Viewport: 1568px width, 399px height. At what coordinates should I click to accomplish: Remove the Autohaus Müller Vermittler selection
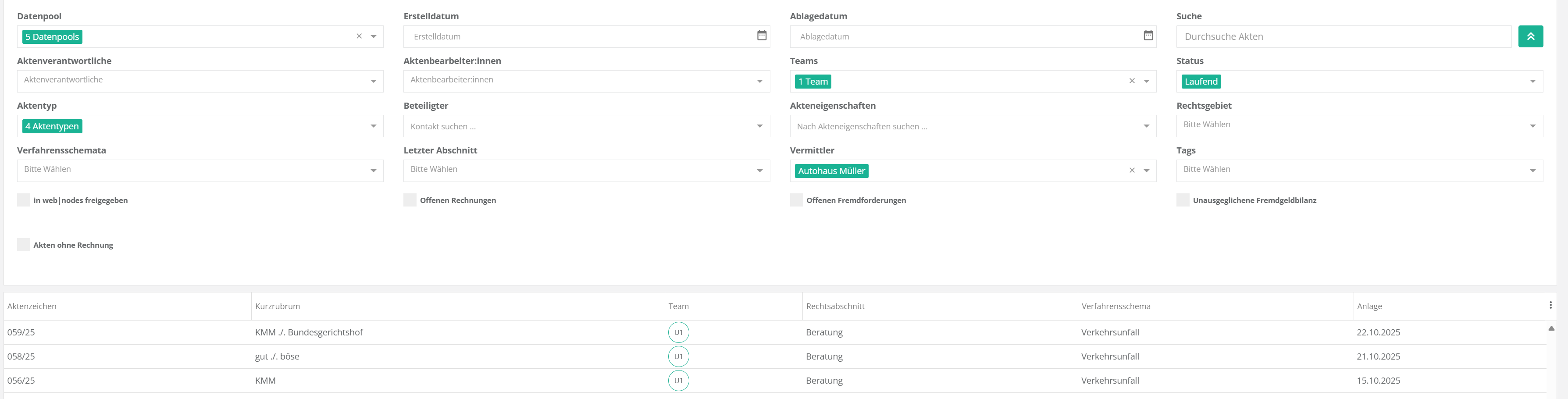point(1132,171)
